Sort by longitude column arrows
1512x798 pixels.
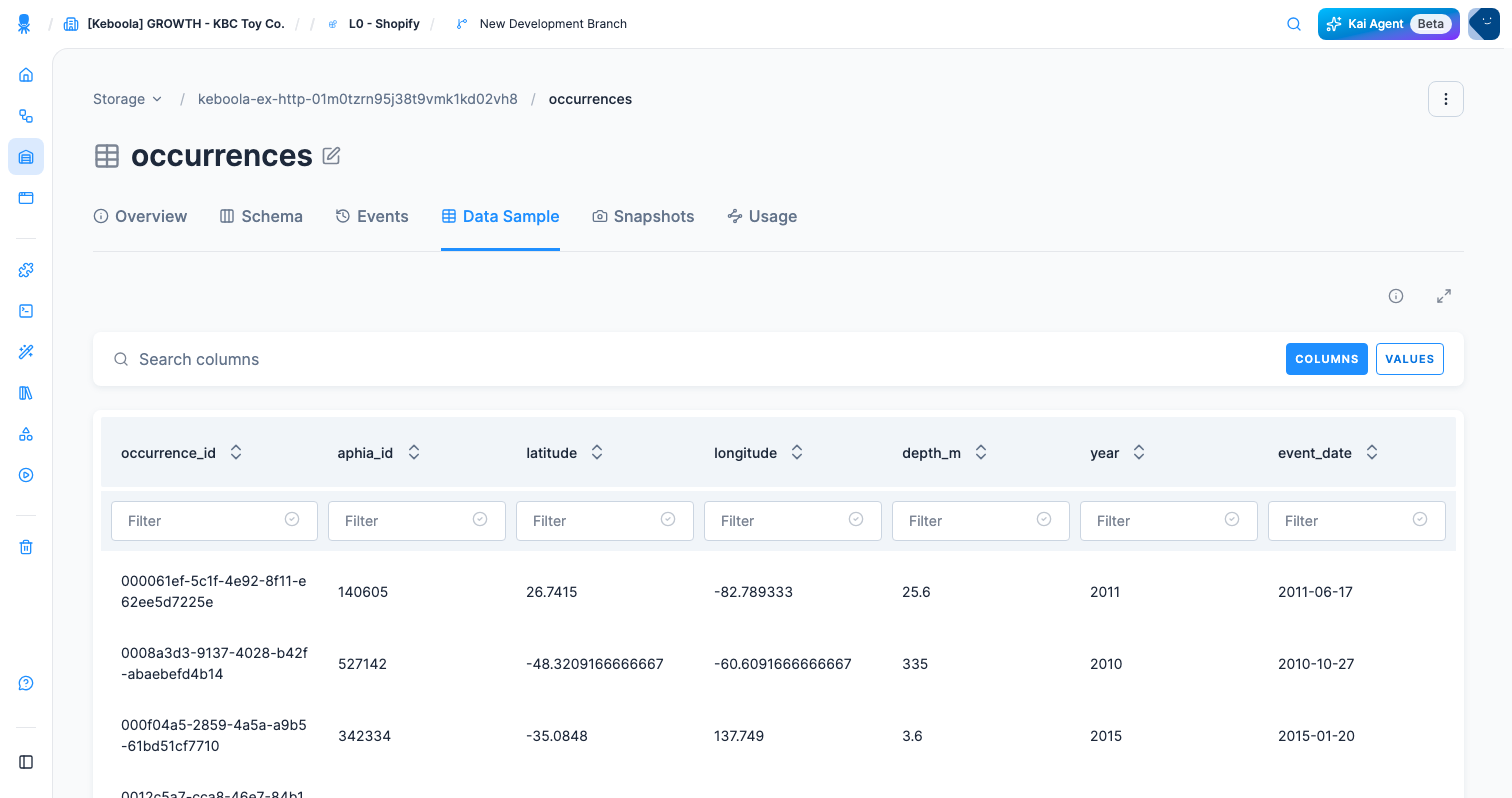[797, 452]
